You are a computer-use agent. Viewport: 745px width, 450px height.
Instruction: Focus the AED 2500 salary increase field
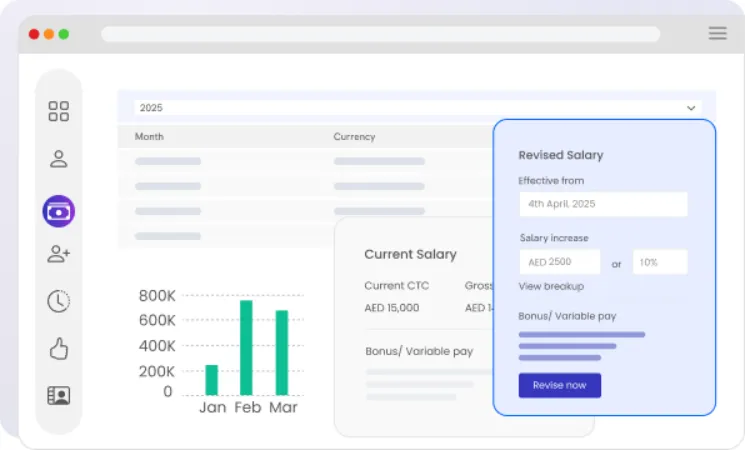pyautogui.click(x=560, y=262)
